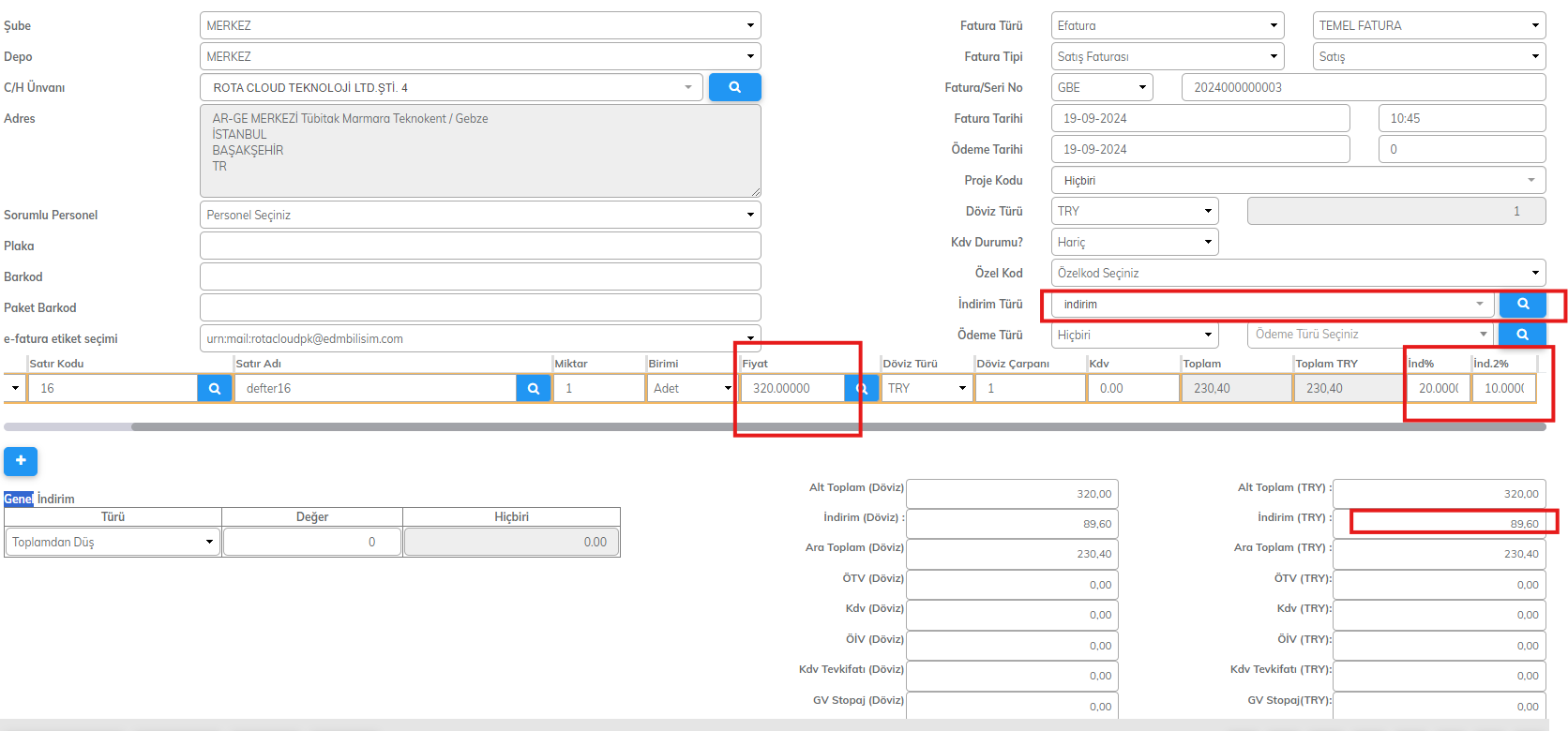This screenshot has height=731, width=1568.
Task: Add new row with blue plus button
Action: (x=21, y=461)
